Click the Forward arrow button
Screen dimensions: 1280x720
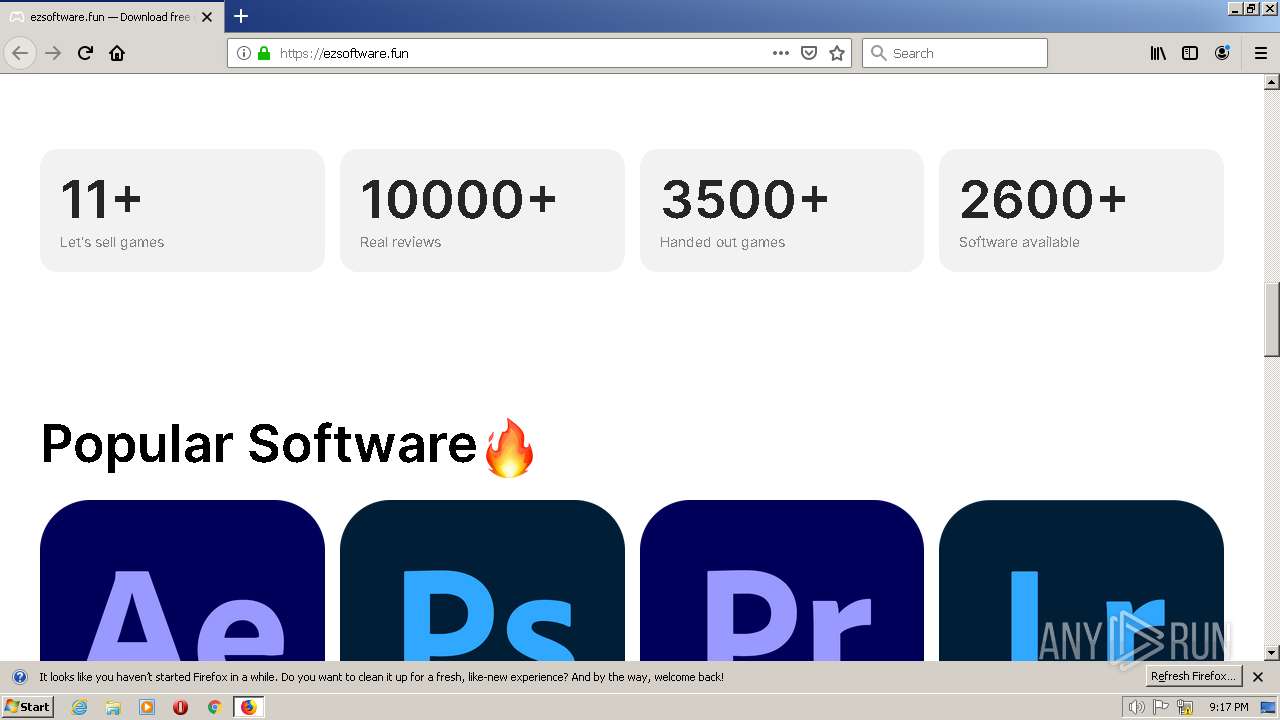[53, 53]
